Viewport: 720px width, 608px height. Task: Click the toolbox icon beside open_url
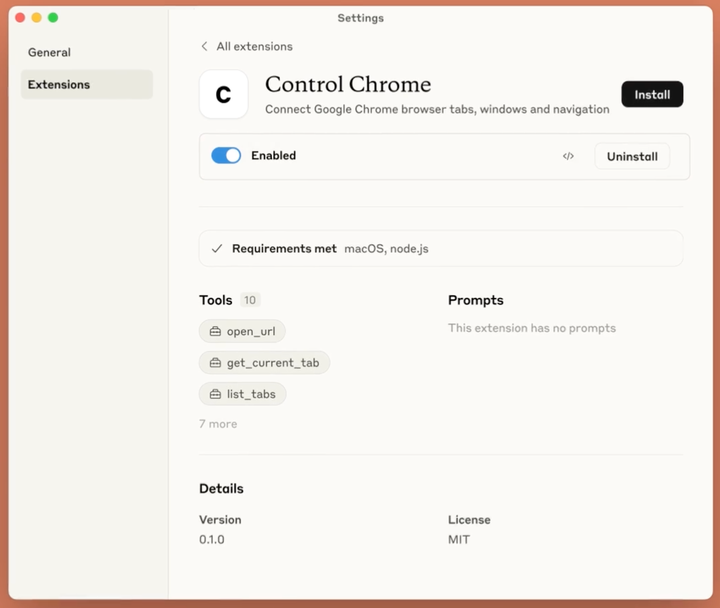pos(215,331)
